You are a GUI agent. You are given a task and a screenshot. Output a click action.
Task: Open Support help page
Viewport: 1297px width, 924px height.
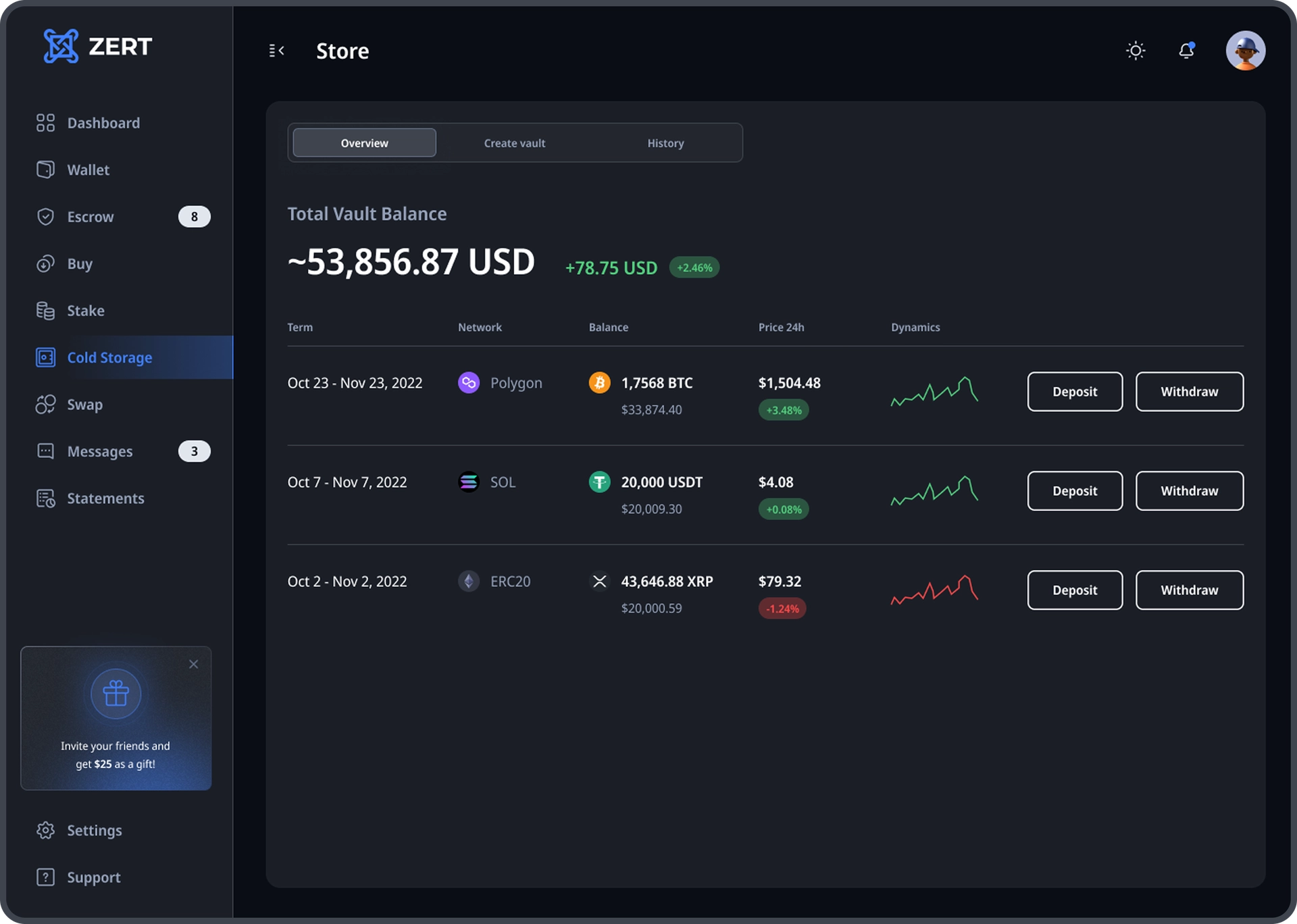pos(93,877)
